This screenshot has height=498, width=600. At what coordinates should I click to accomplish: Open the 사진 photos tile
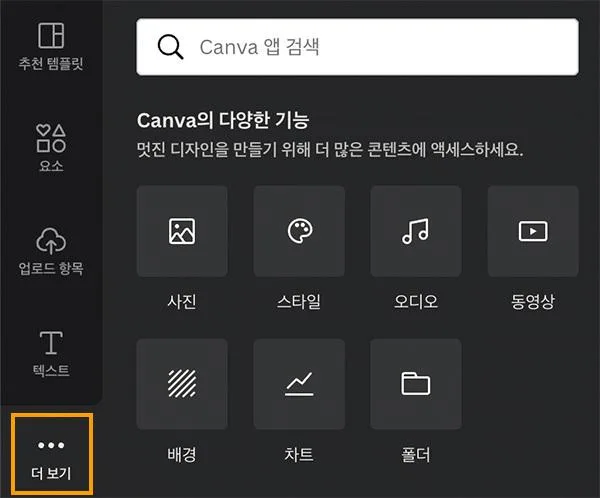[182, 231]
